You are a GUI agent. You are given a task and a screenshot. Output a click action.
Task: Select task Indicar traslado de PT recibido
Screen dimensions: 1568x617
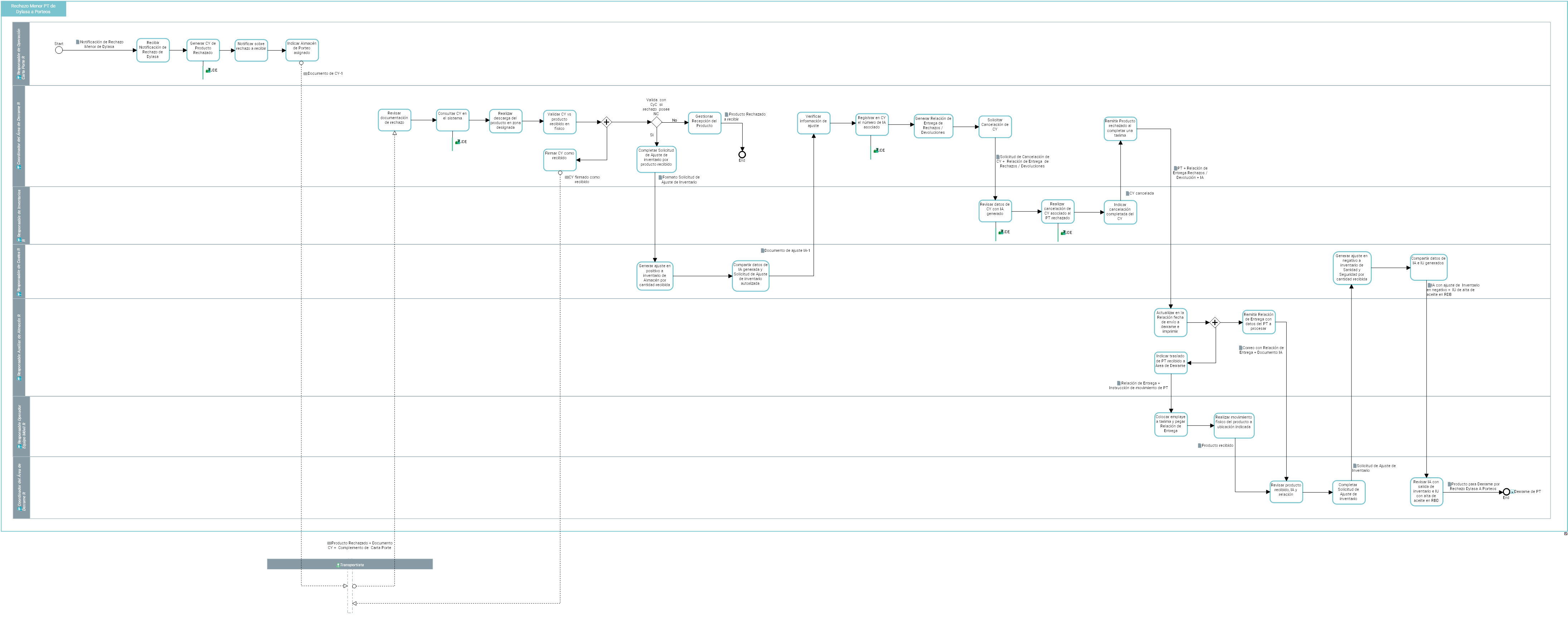tap(1170, 363)
